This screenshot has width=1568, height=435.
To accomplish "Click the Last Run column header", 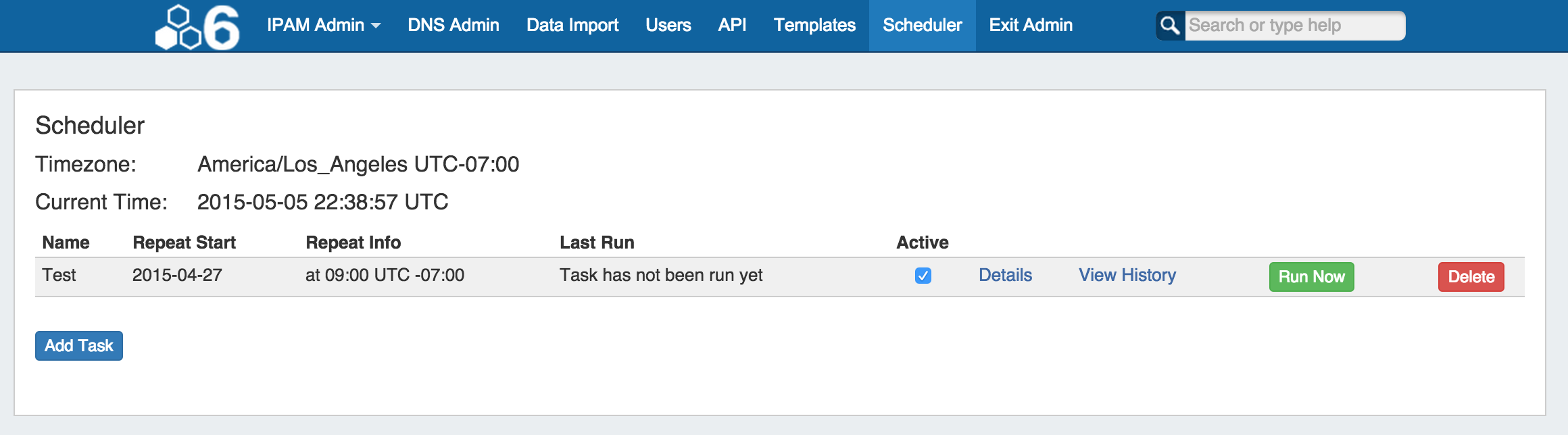I will (596, 242).
